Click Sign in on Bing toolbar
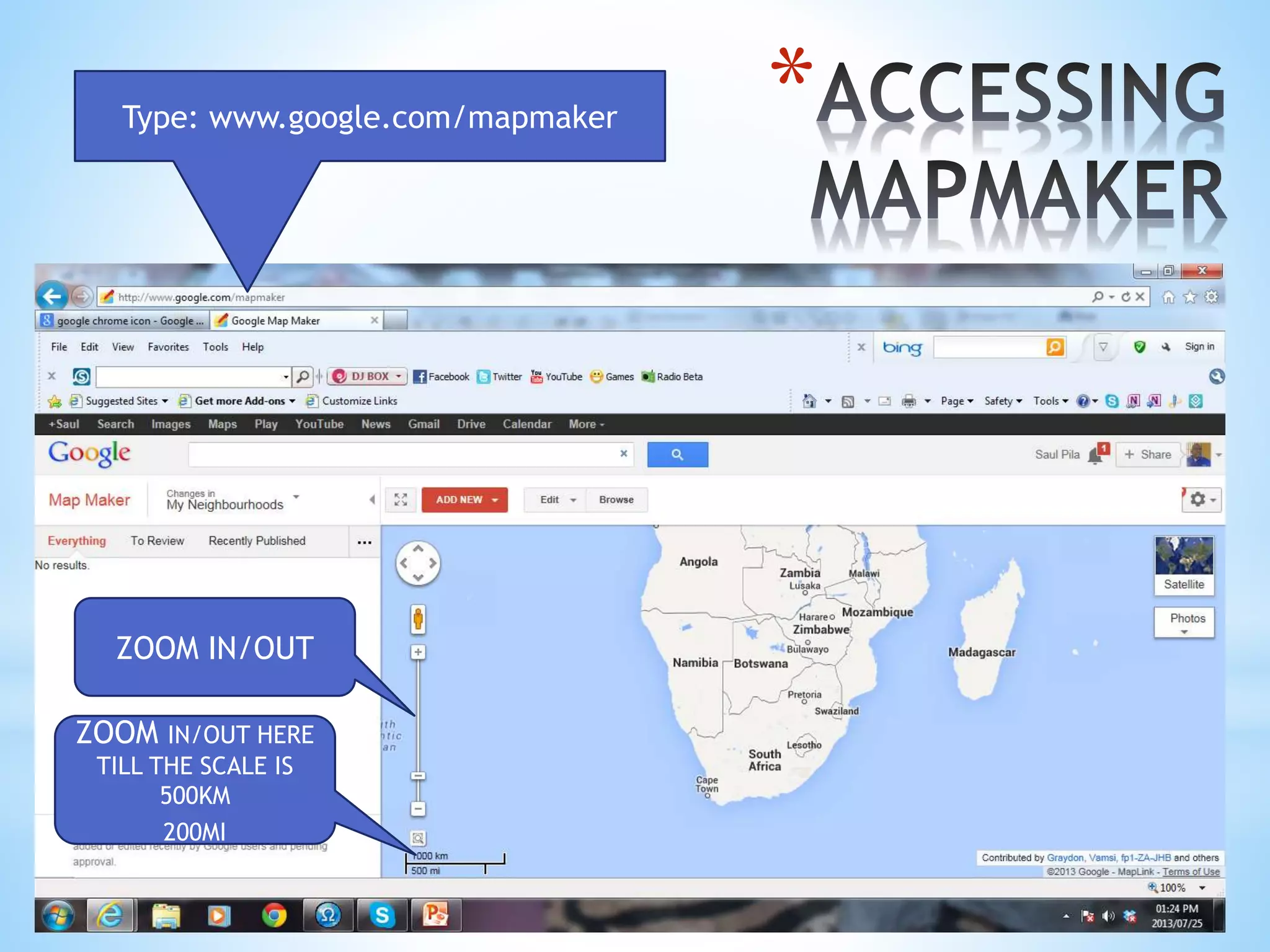 pyautogui.click(x=1199, y=347)
